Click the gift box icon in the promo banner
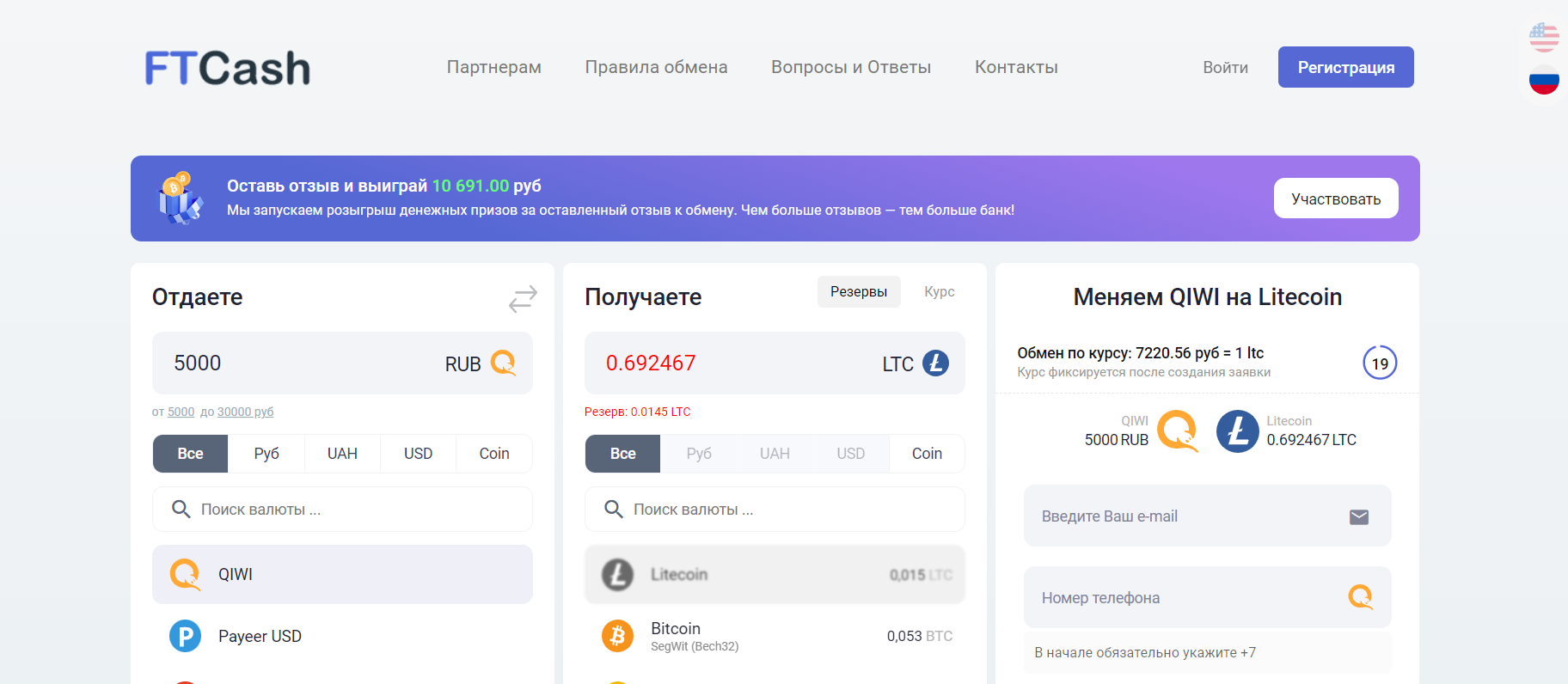1568x684 pixels. (181, 198)
